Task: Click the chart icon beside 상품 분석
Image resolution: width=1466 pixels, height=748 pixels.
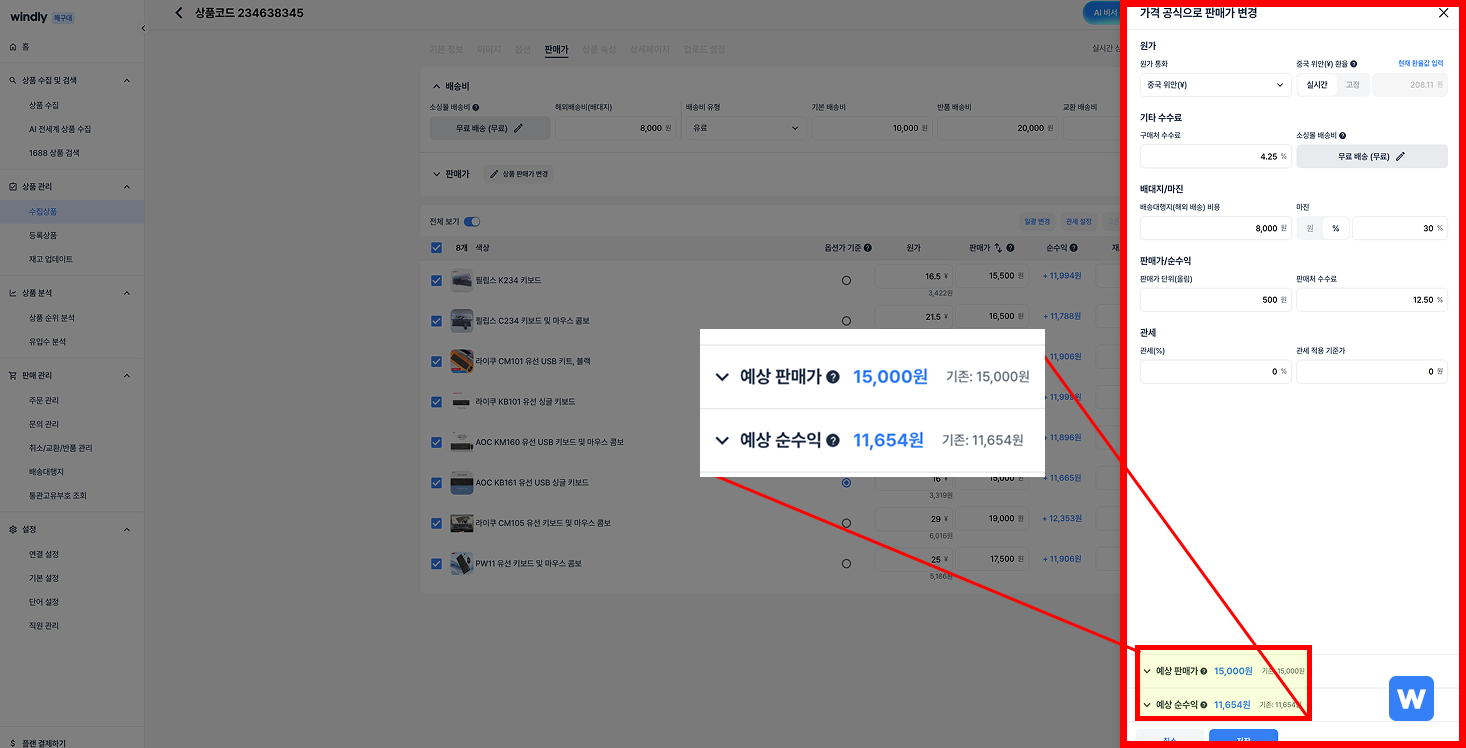Action: click(x=12, y=293)
